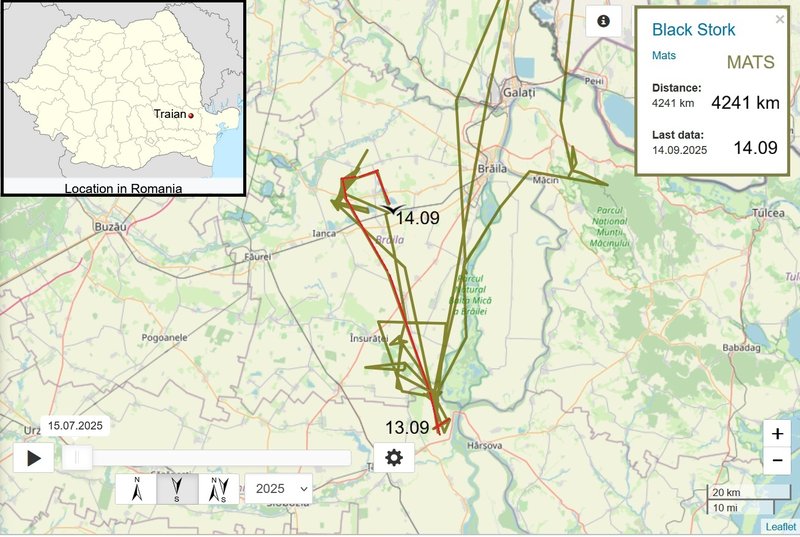This screenshot has height=537, width=800.
Task: Click the 14.09 track date label
Action: tap(418, 218)
